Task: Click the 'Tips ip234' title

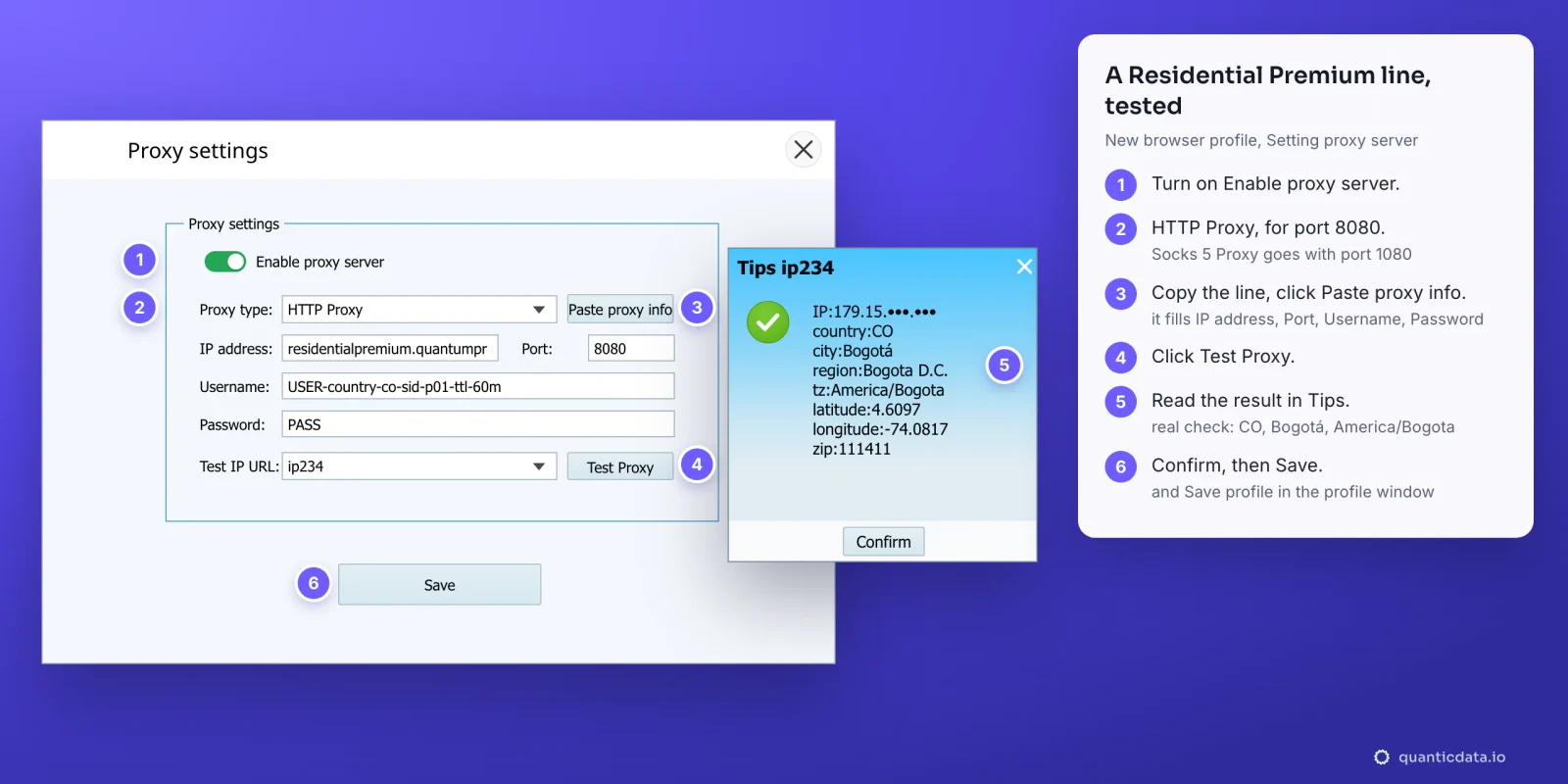Action: pyautogui.click(x=785, y=268)
